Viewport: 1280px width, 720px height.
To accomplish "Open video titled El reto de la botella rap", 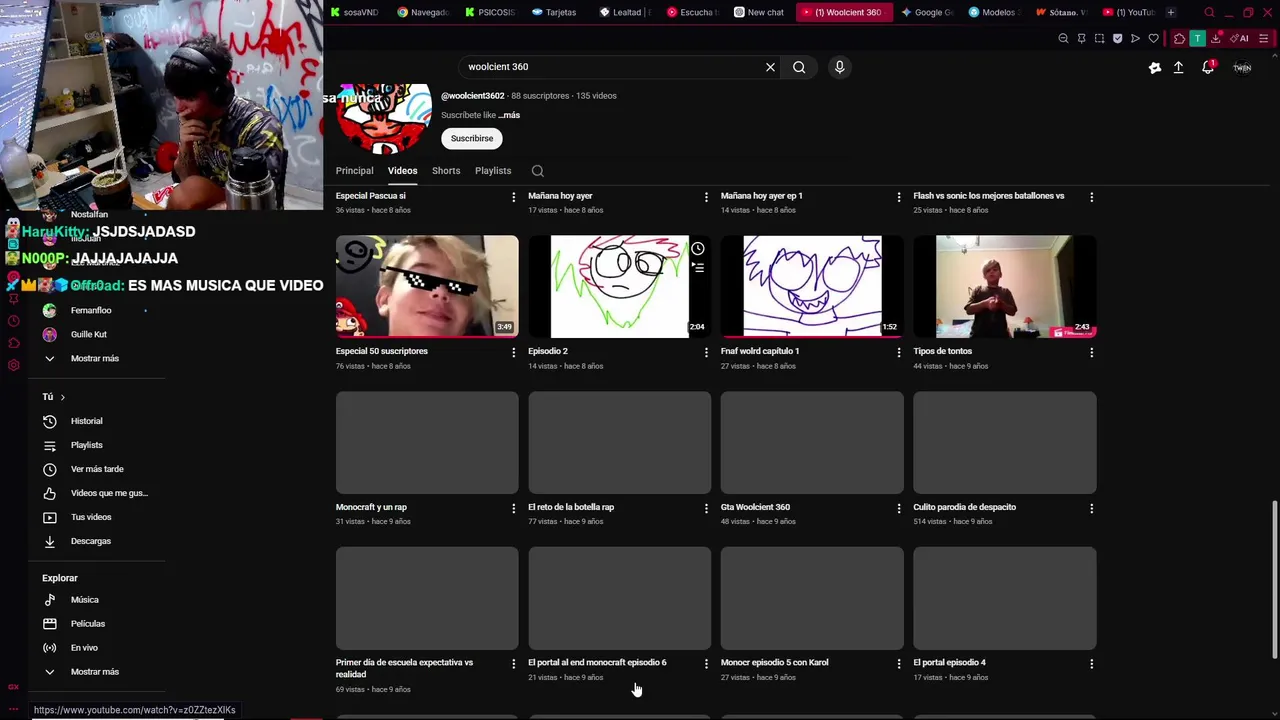I will 571,507.
